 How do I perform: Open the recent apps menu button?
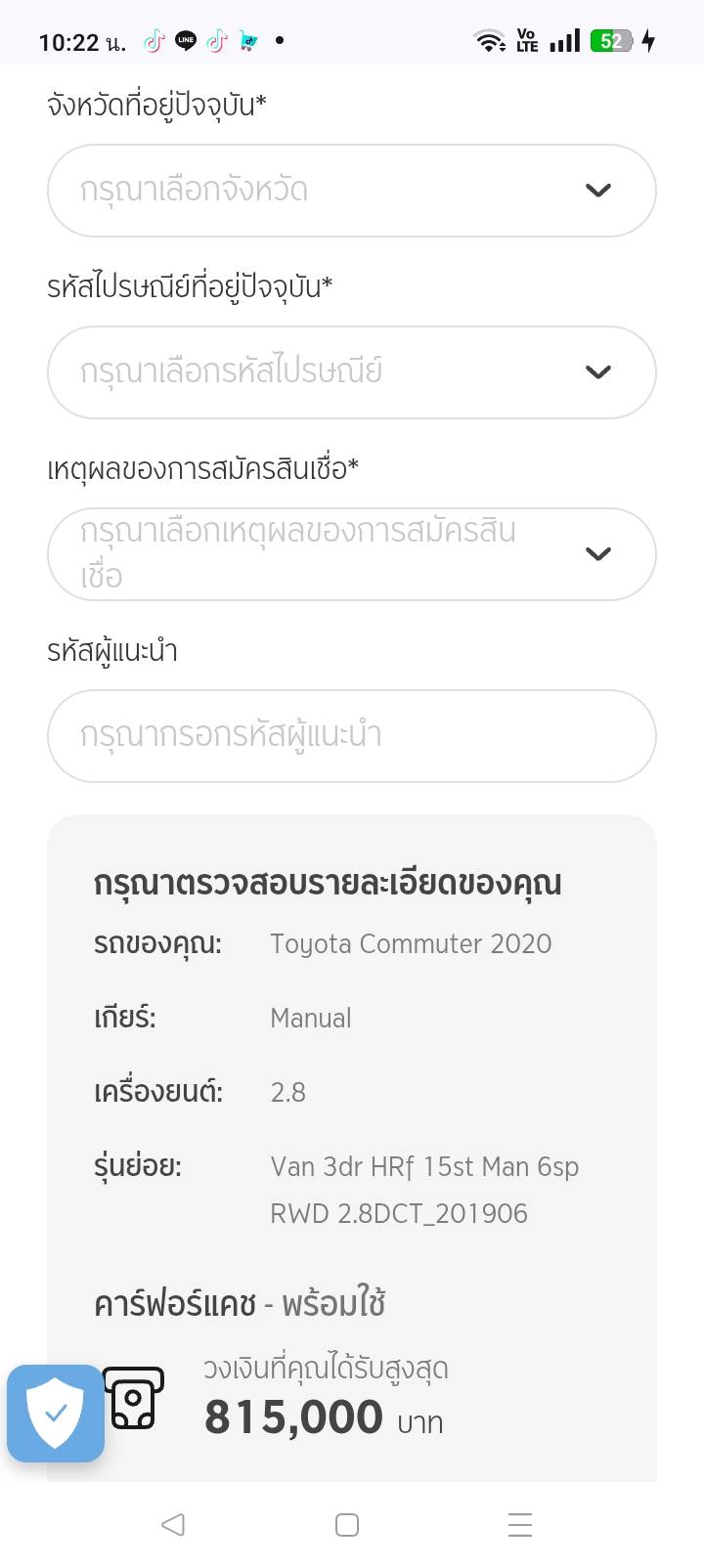[520, 1524]
